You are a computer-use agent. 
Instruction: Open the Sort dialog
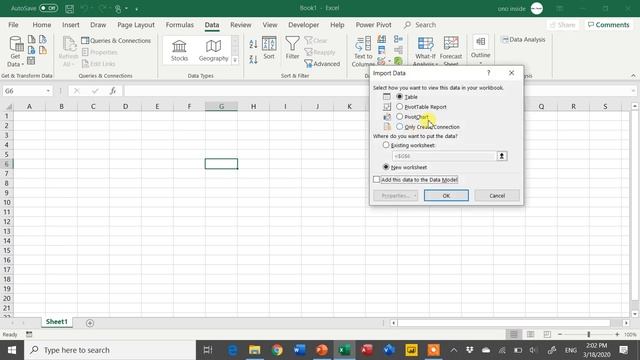[x=269, y=48]
